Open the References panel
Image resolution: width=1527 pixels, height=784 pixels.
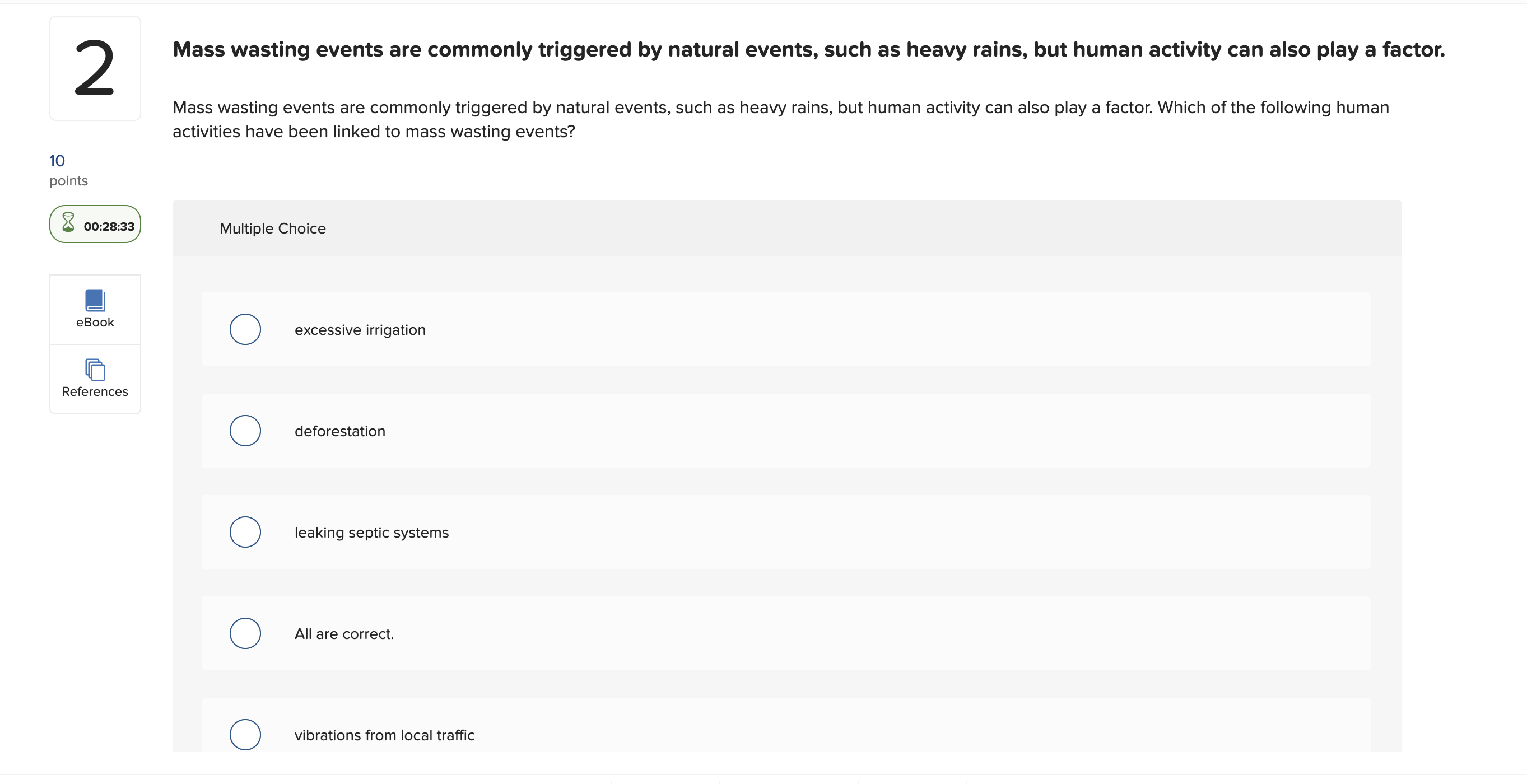pyautogui.click(x=94, y=379)
